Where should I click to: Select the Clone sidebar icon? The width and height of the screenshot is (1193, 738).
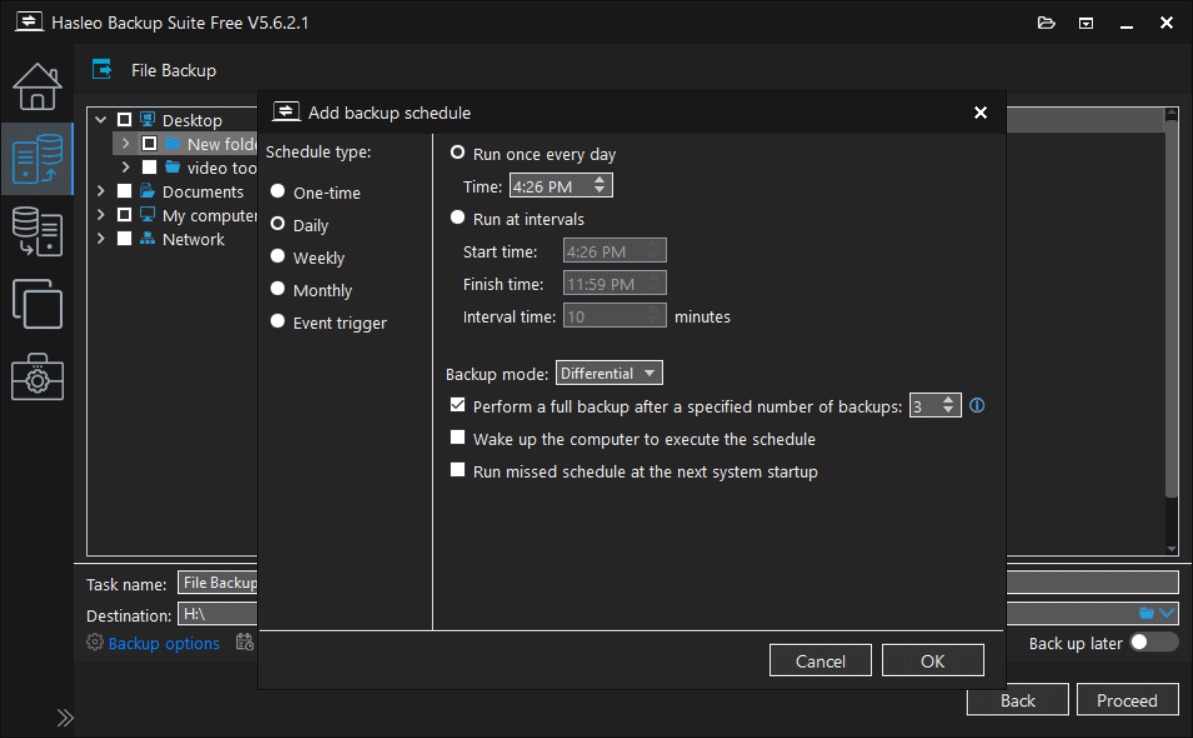37,304
